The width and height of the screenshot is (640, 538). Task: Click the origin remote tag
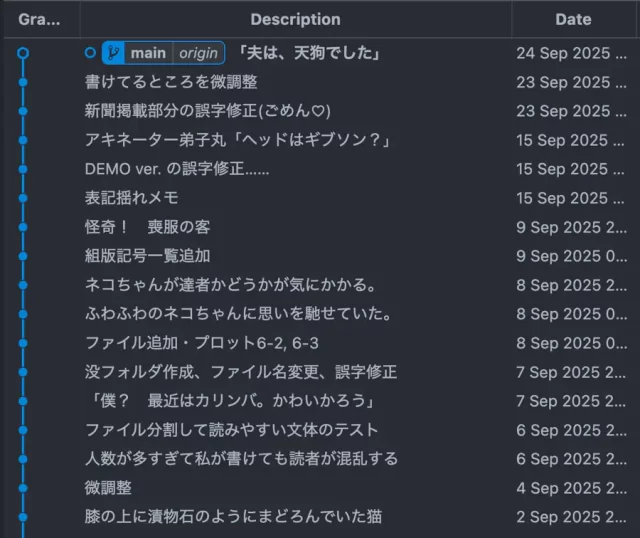point(198,53)
